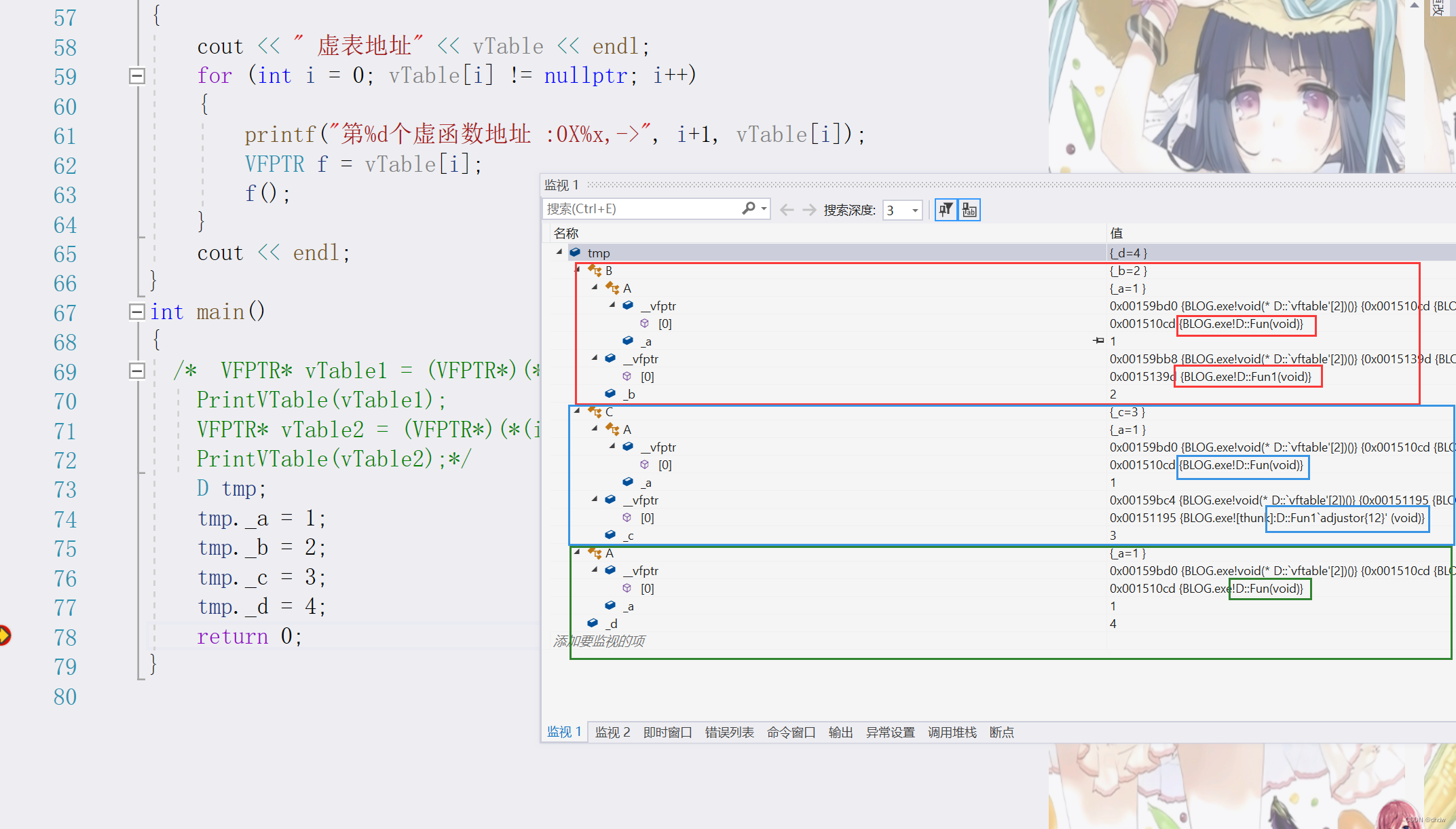The width and height of the screenshot is (1456, 829).
Task: Click the _d field cube icon
Action: coord(593,623)
